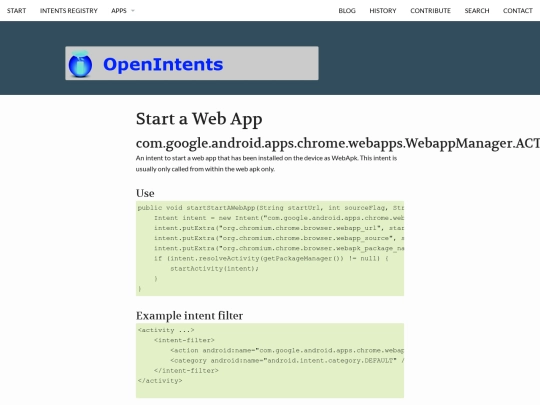This screenshot has width=540, height=405.
Task: Click the 'Example intent filter' heading
Action: point(189,316)
